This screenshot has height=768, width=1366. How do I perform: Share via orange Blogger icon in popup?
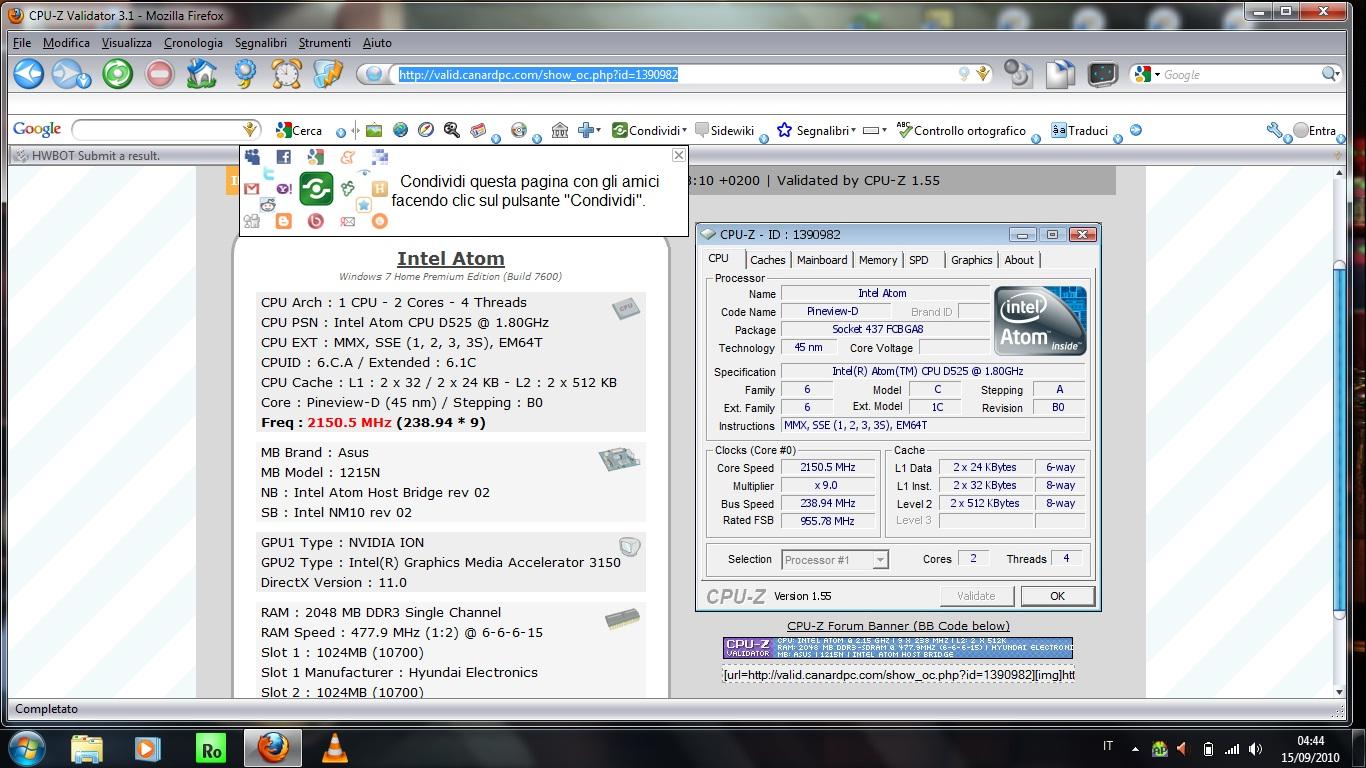[284, 221]
